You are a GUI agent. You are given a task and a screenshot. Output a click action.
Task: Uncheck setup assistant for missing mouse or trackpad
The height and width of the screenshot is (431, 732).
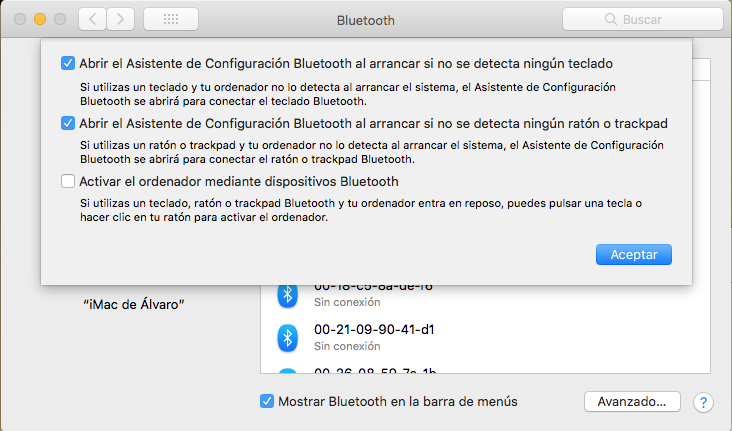68,123
